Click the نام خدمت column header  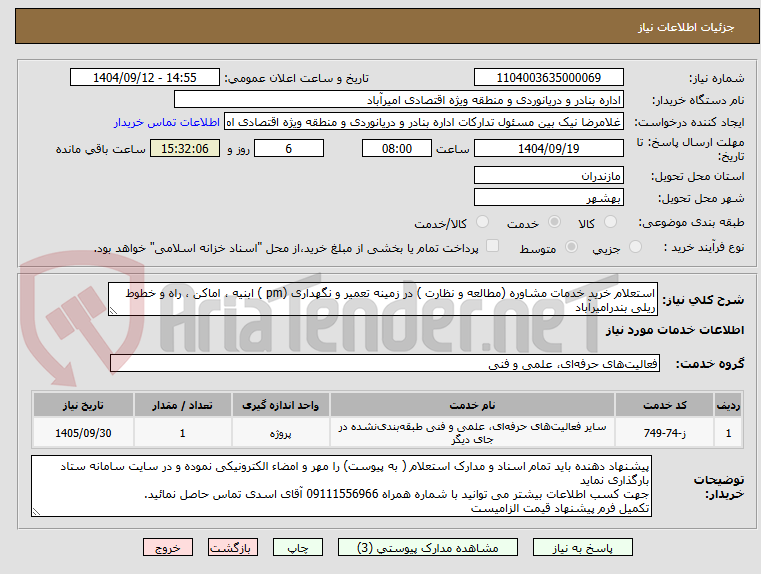pyautogui.click(x=472, y=405)
